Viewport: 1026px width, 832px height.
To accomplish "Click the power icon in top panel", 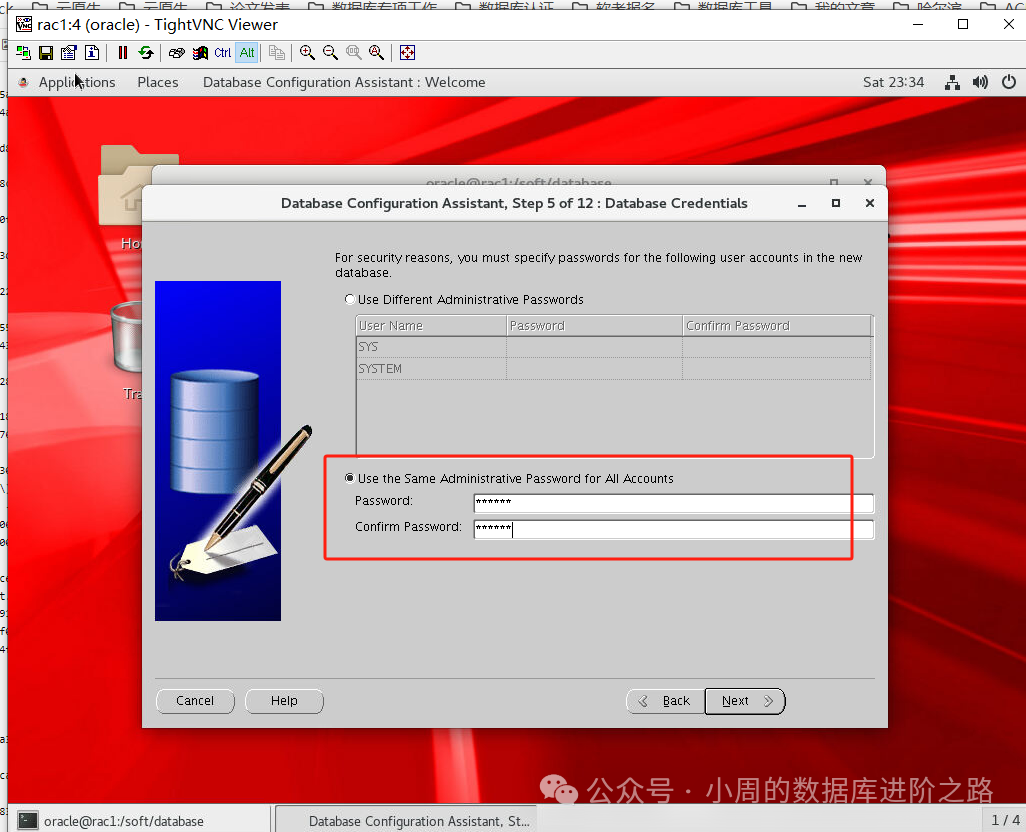I will pos(1008,82).
